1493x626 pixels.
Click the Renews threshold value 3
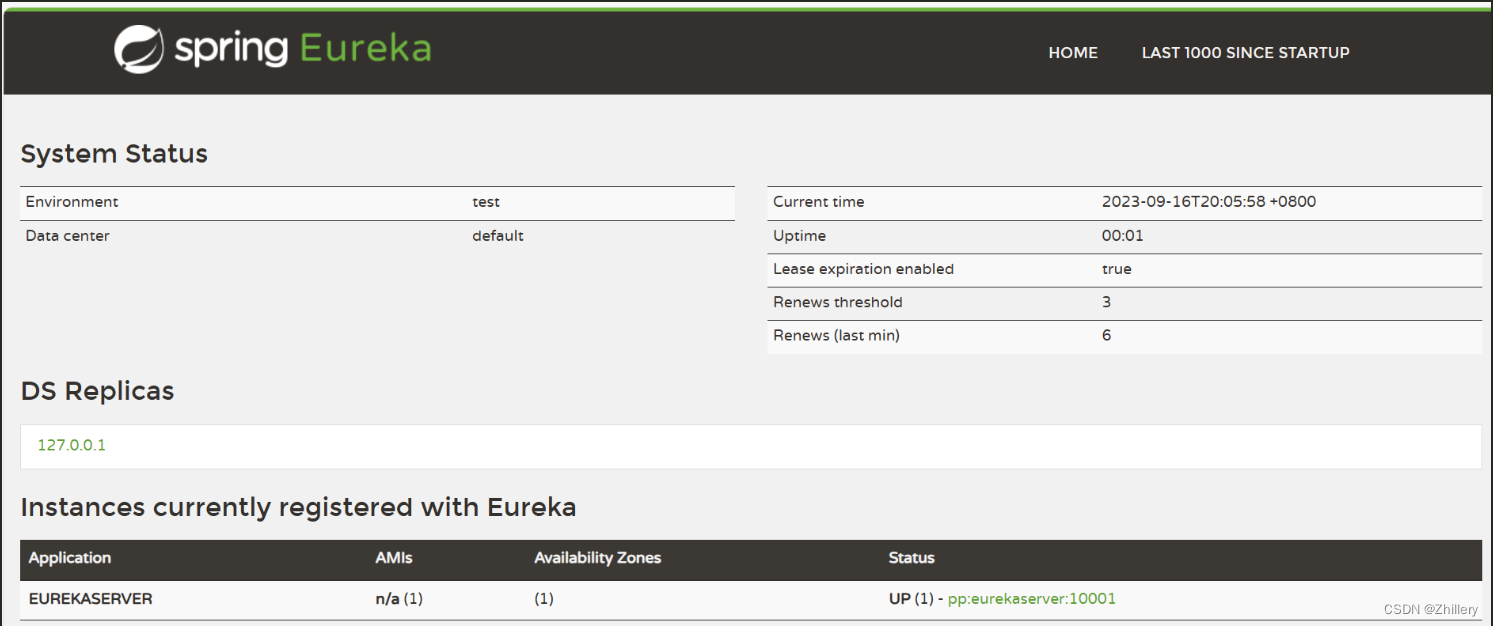coord(1107,302)
